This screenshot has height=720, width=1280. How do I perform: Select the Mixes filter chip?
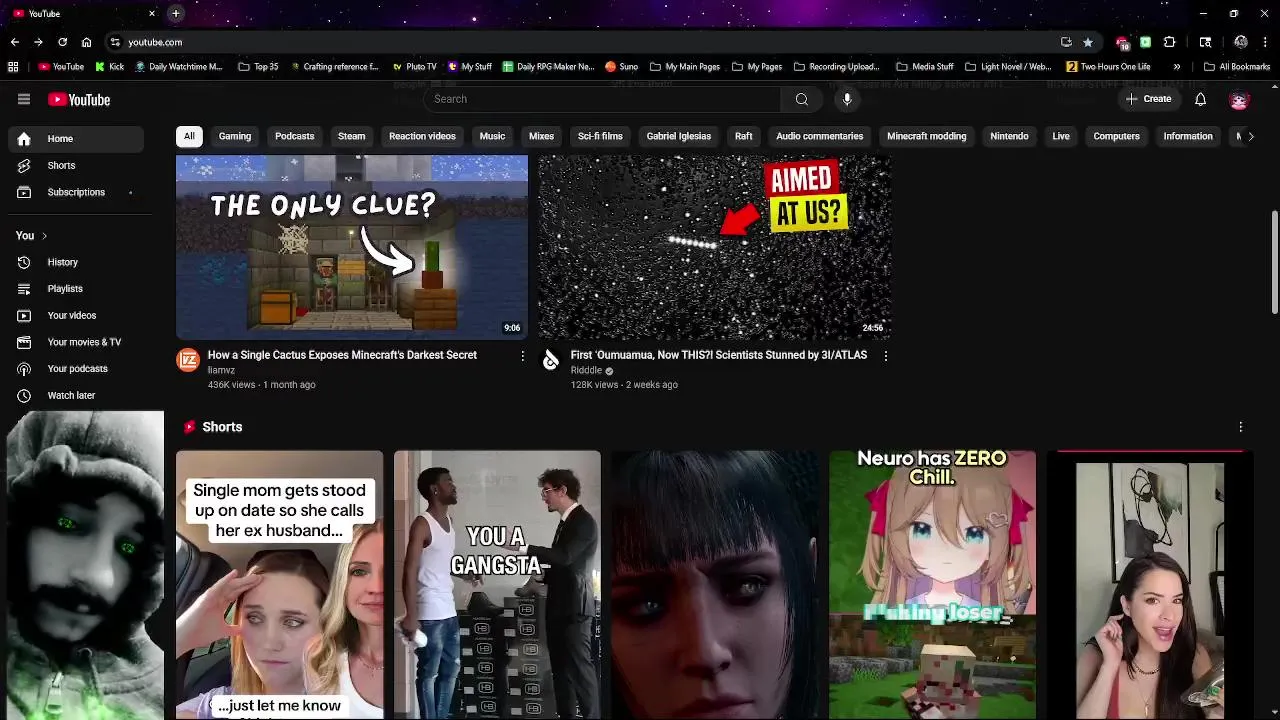point(541,136)
